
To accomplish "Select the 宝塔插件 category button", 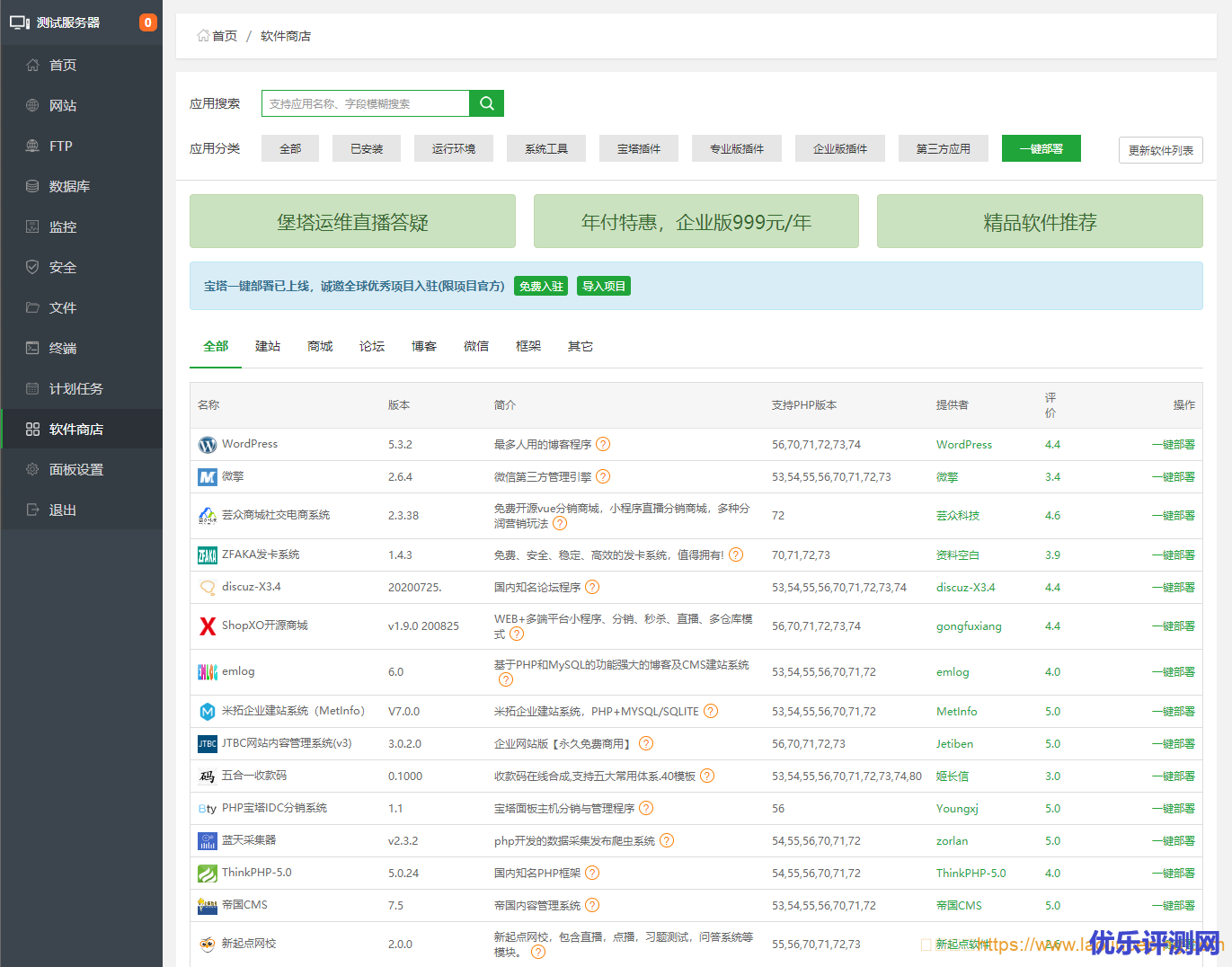I will (639, 148).
